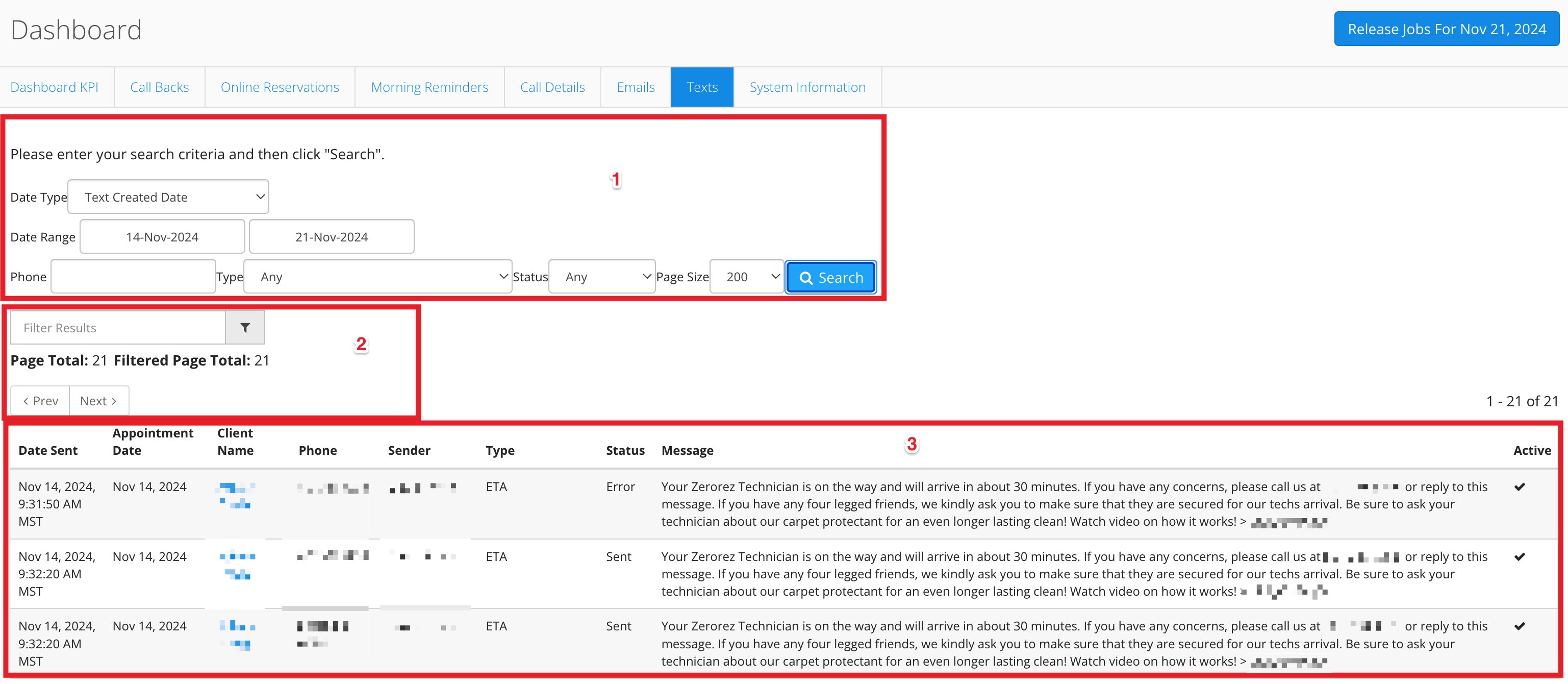Screen dimensions: 1568x684
Task: Click the Active column header
Action: [x=1532, y=450]
